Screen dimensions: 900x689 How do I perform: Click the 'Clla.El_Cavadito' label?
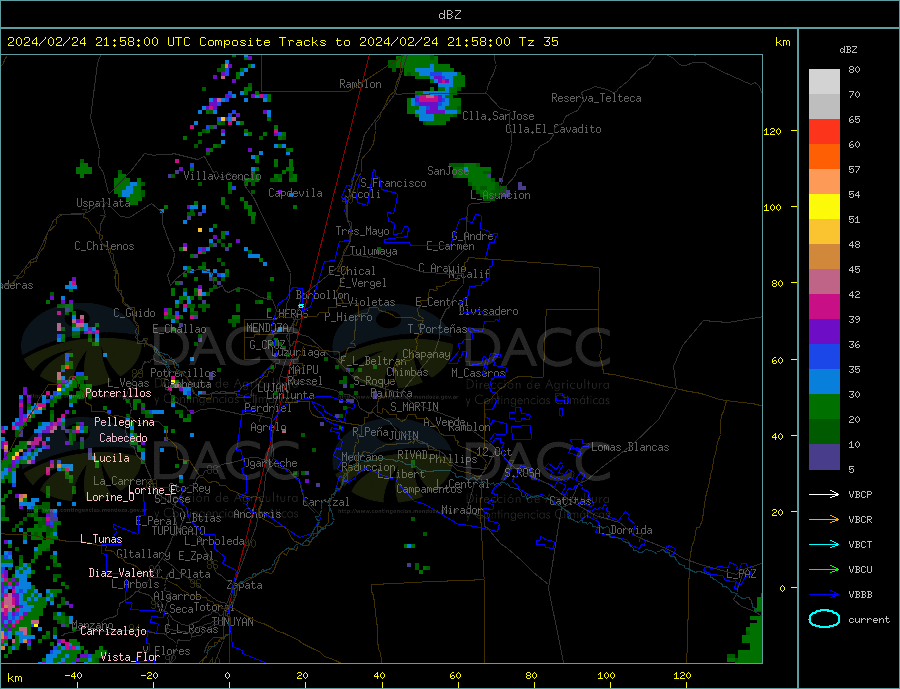[x=553, y=129]
